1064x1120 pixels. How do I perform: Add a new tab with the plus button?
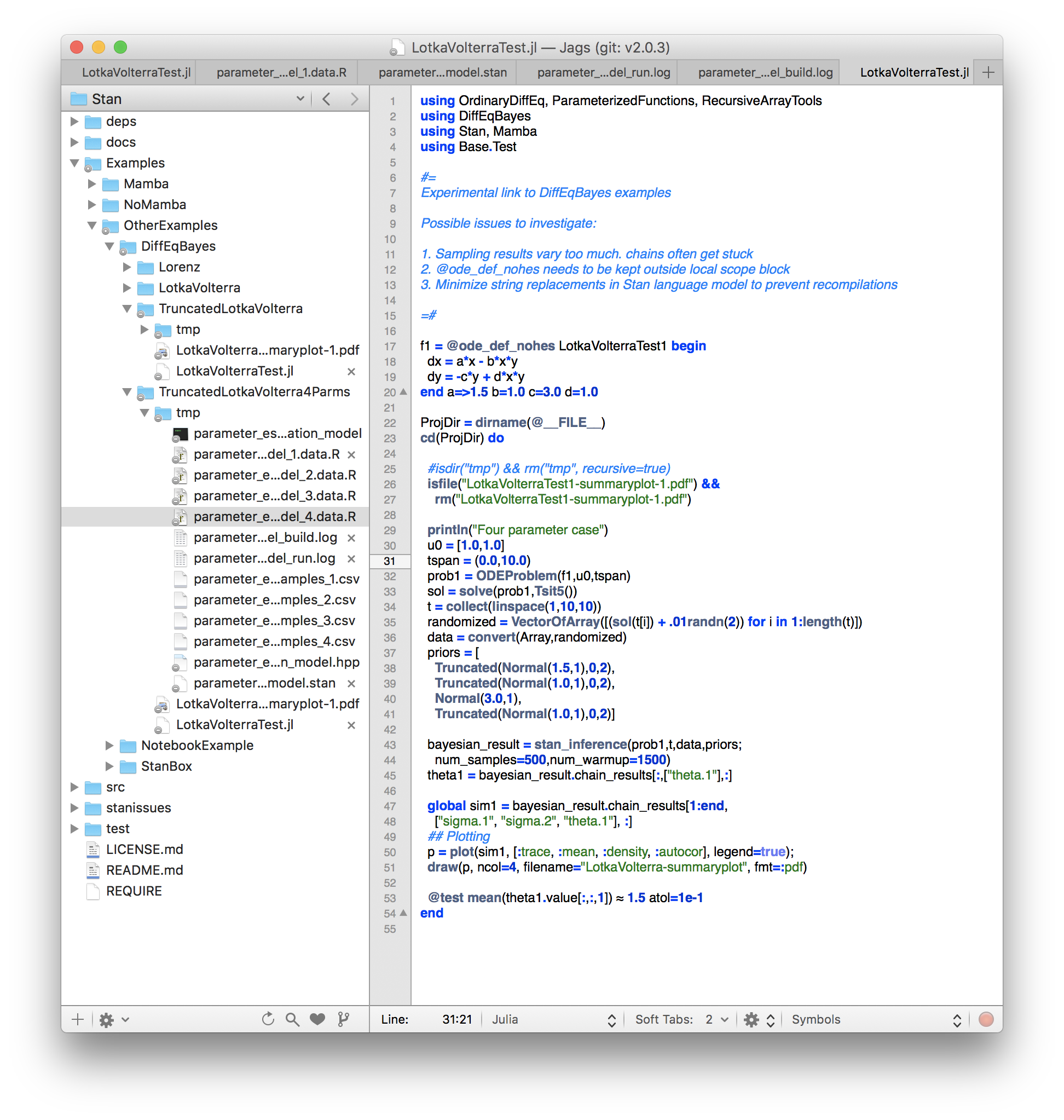tap(988, 72)
